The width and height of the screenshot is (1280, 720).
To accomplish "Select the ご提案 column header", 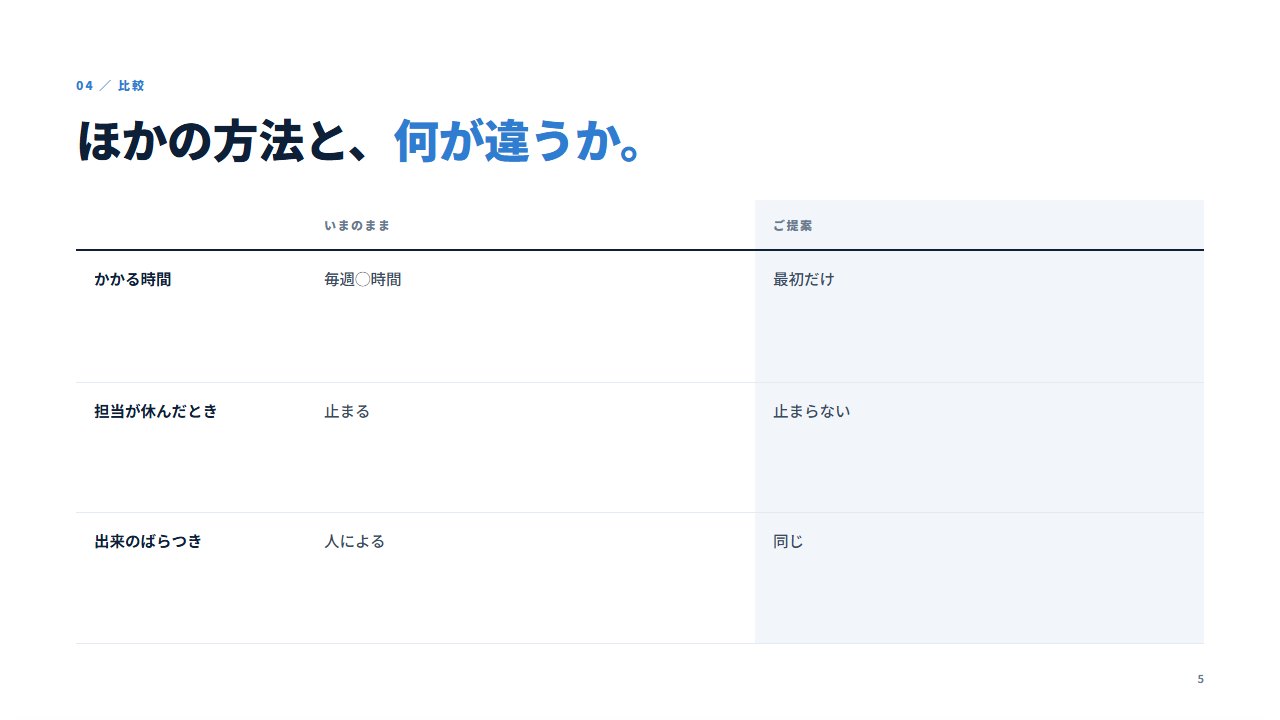I will [x=792, y=226].
